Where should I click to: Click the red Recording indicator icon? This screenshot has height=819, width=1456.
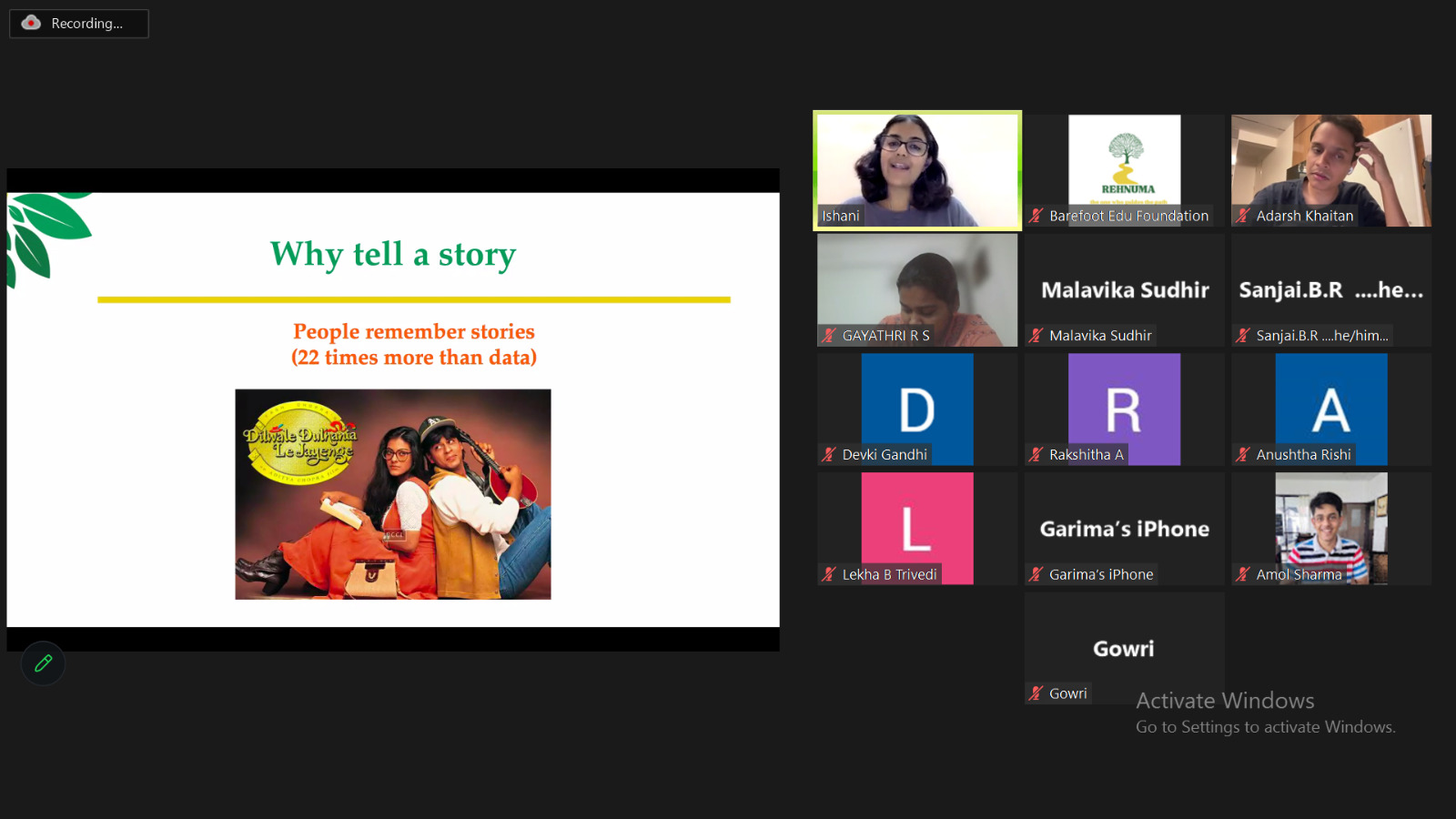[x=31, y=23]
